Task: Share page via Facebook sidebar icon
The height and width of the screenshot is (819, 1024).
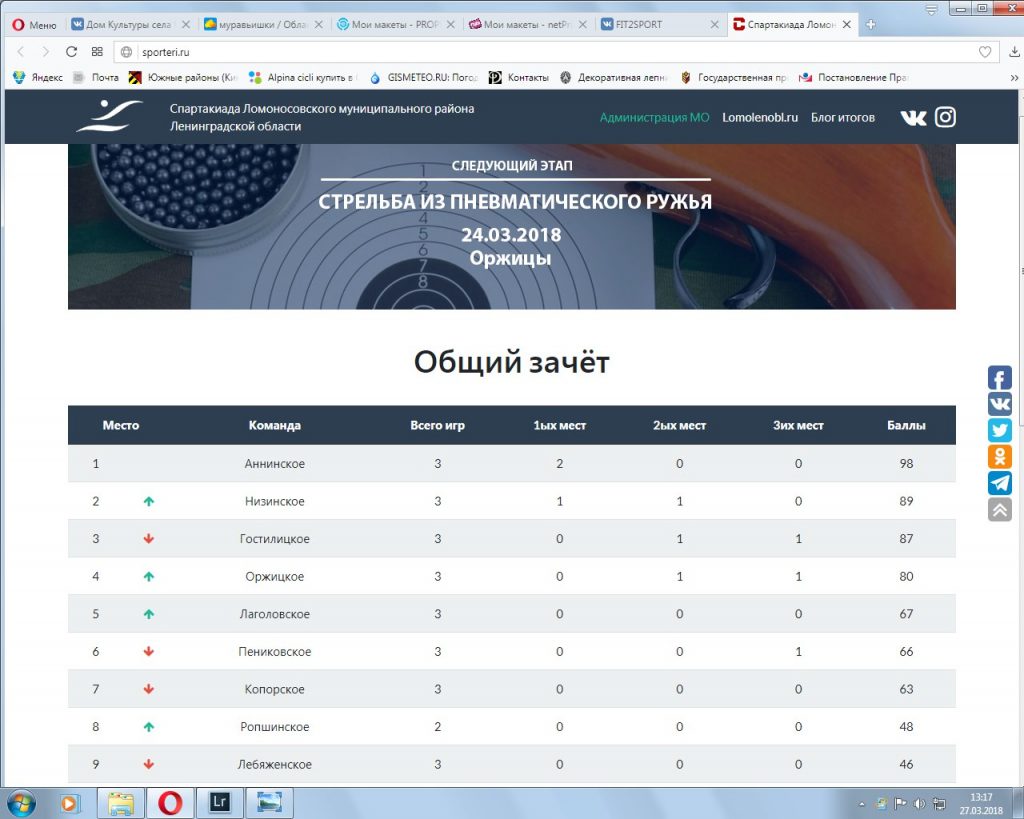Action: tap(1000, 378)
